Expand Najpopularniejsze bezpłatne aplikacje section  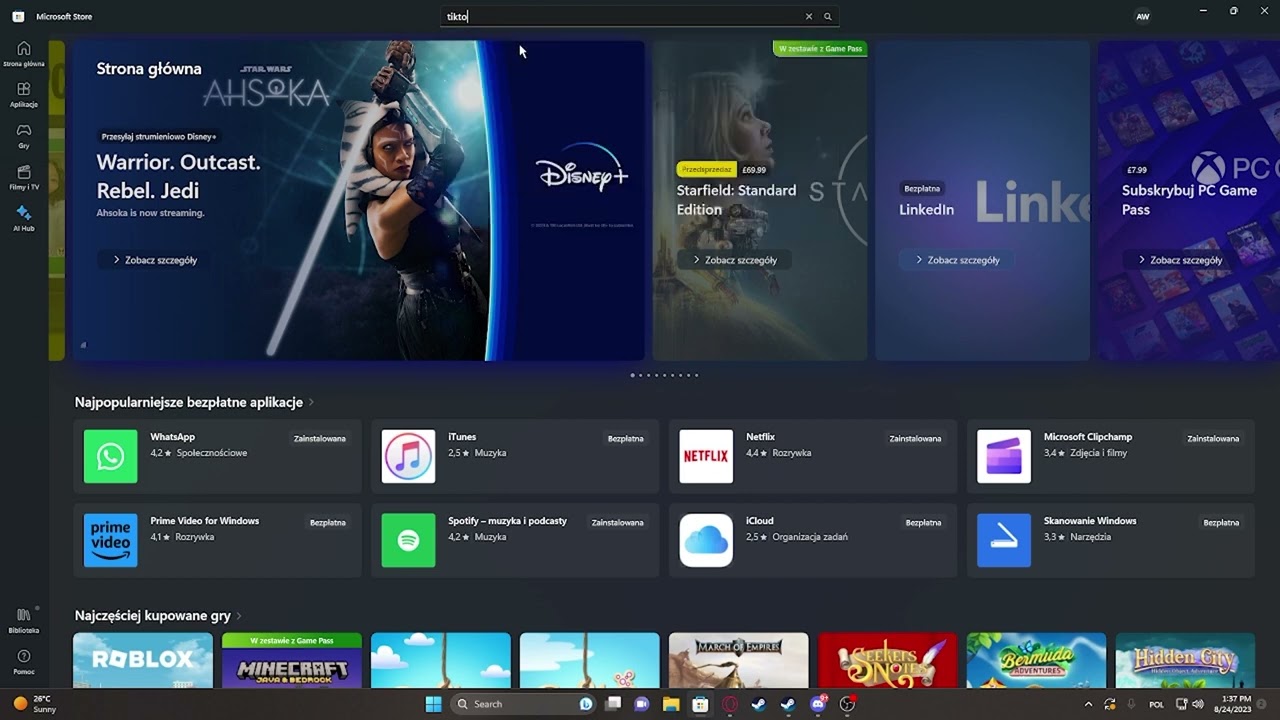click(195, 402)
